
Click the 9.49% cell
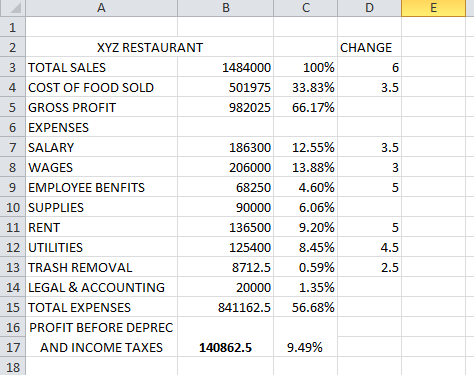pyautogui.click(x=306, y=347)
